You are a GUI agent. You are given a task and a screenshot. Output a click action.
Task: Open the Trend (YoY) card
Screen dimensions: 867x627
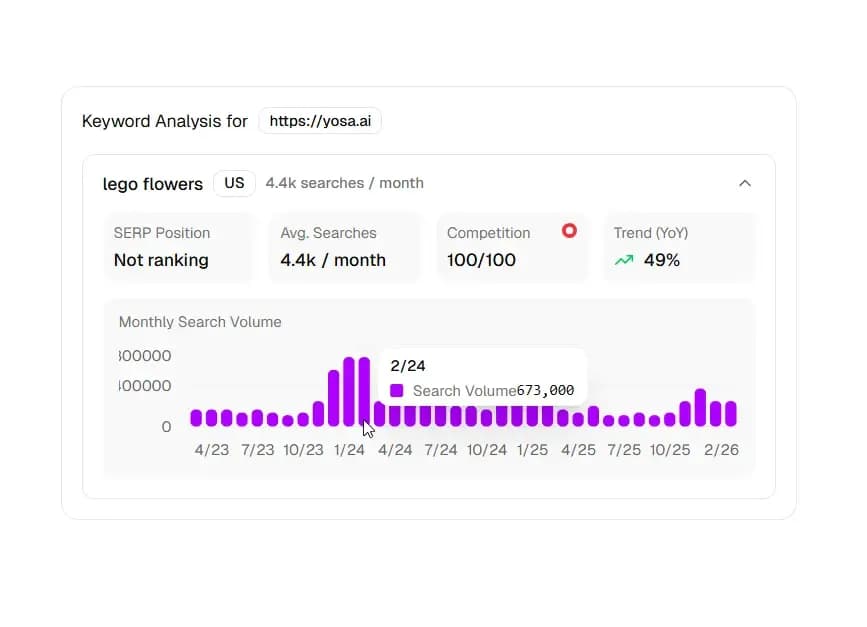point(678,247)
